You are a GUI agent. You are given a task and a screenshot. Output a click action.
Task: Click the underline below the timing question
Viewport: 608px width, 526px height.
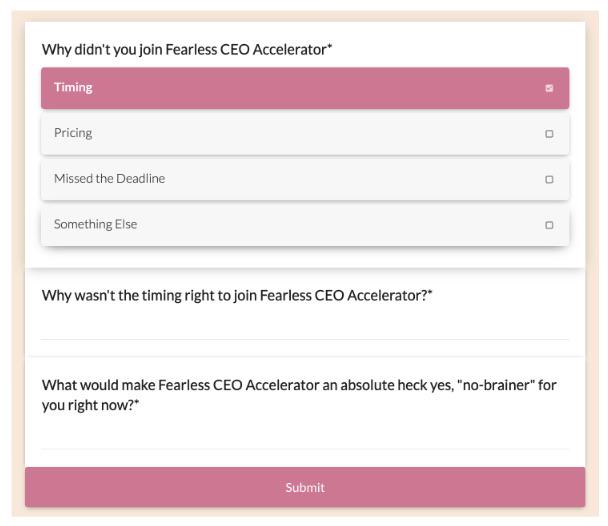click(x=304, y=339)
